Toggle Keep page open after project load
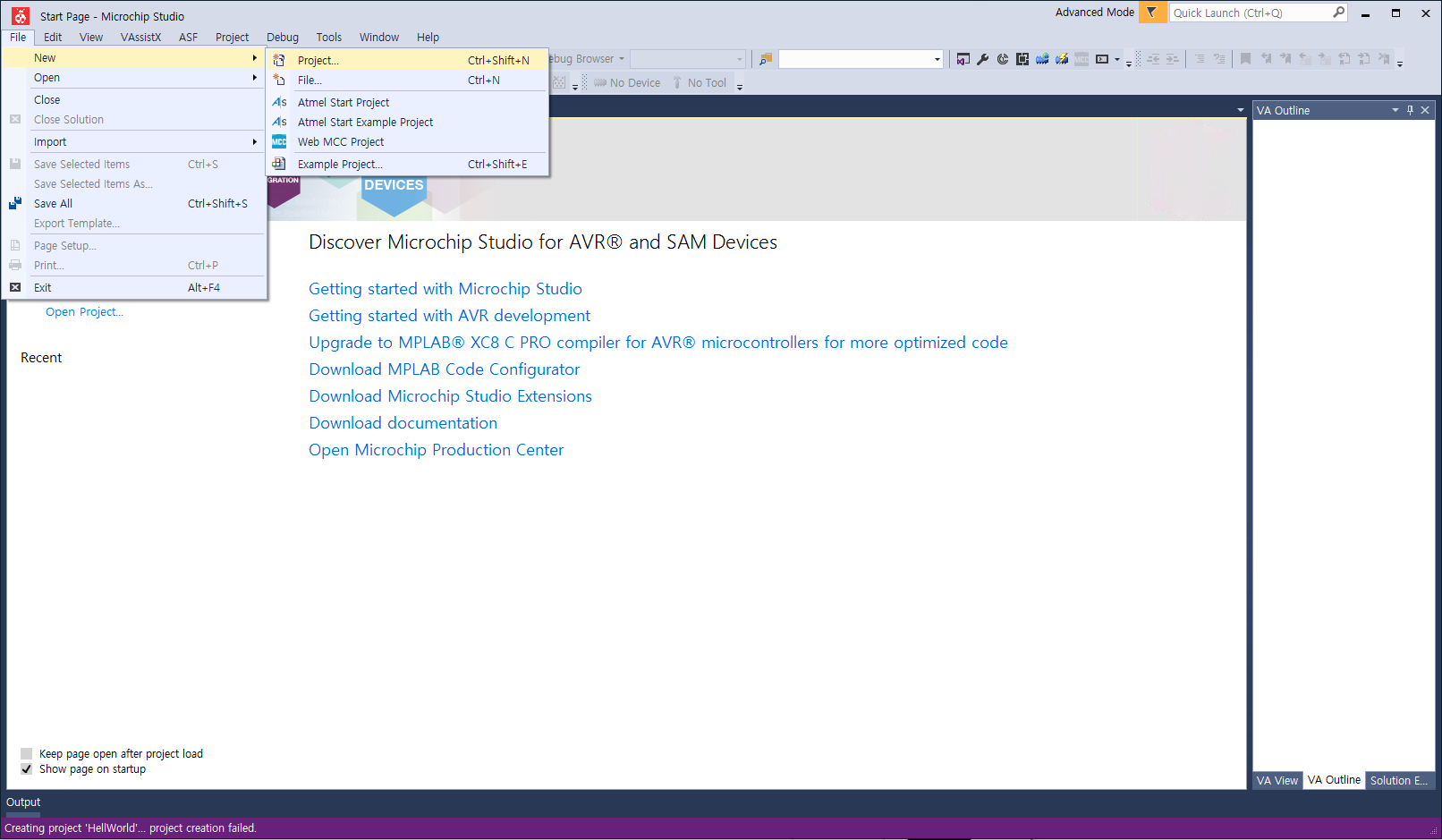Image resolution: width=1442 pixels, height=840 pixels. click(27, 753)
